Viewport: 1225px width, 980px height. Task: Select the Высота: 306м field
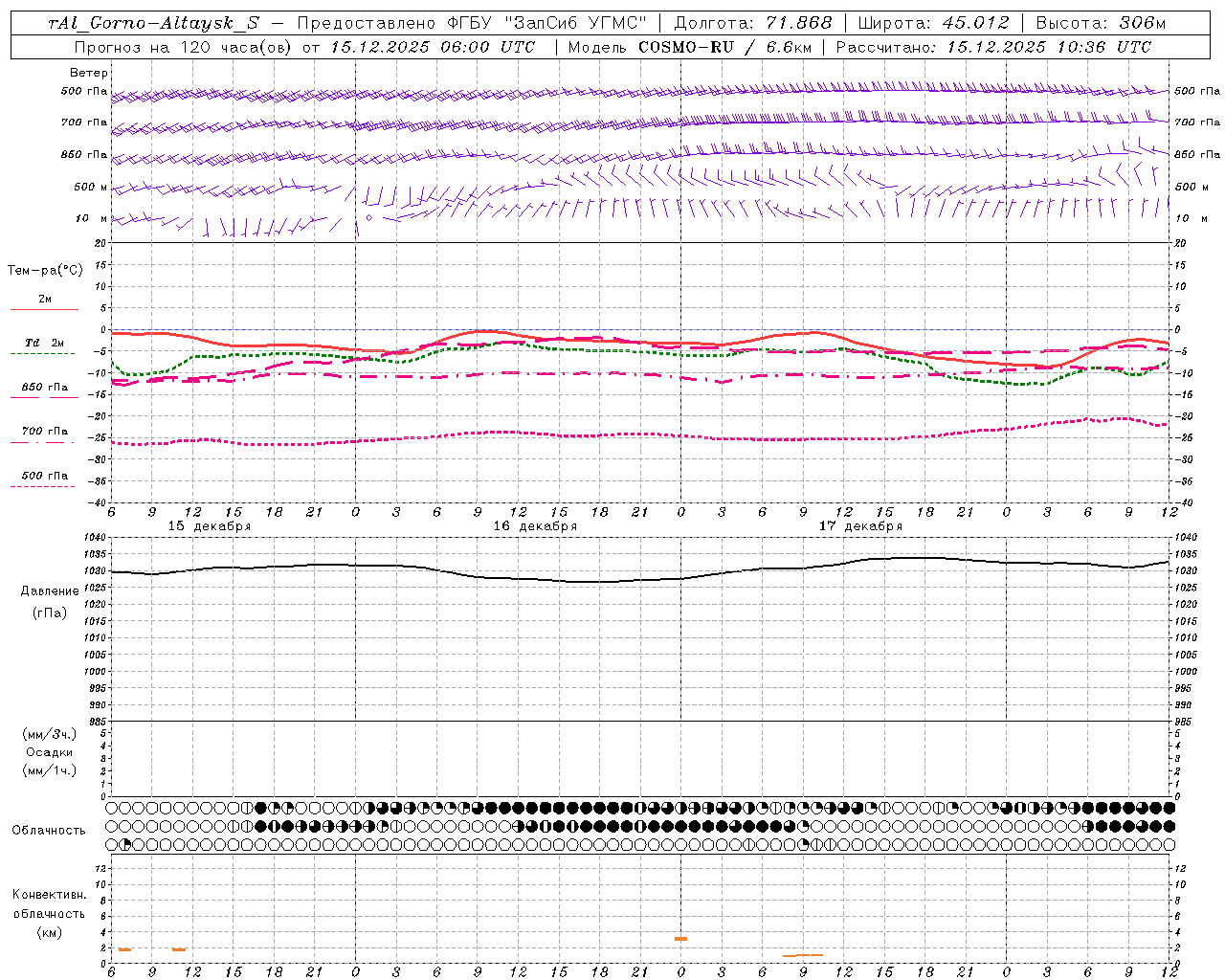pyautogui.click(x=1102, y=23)
